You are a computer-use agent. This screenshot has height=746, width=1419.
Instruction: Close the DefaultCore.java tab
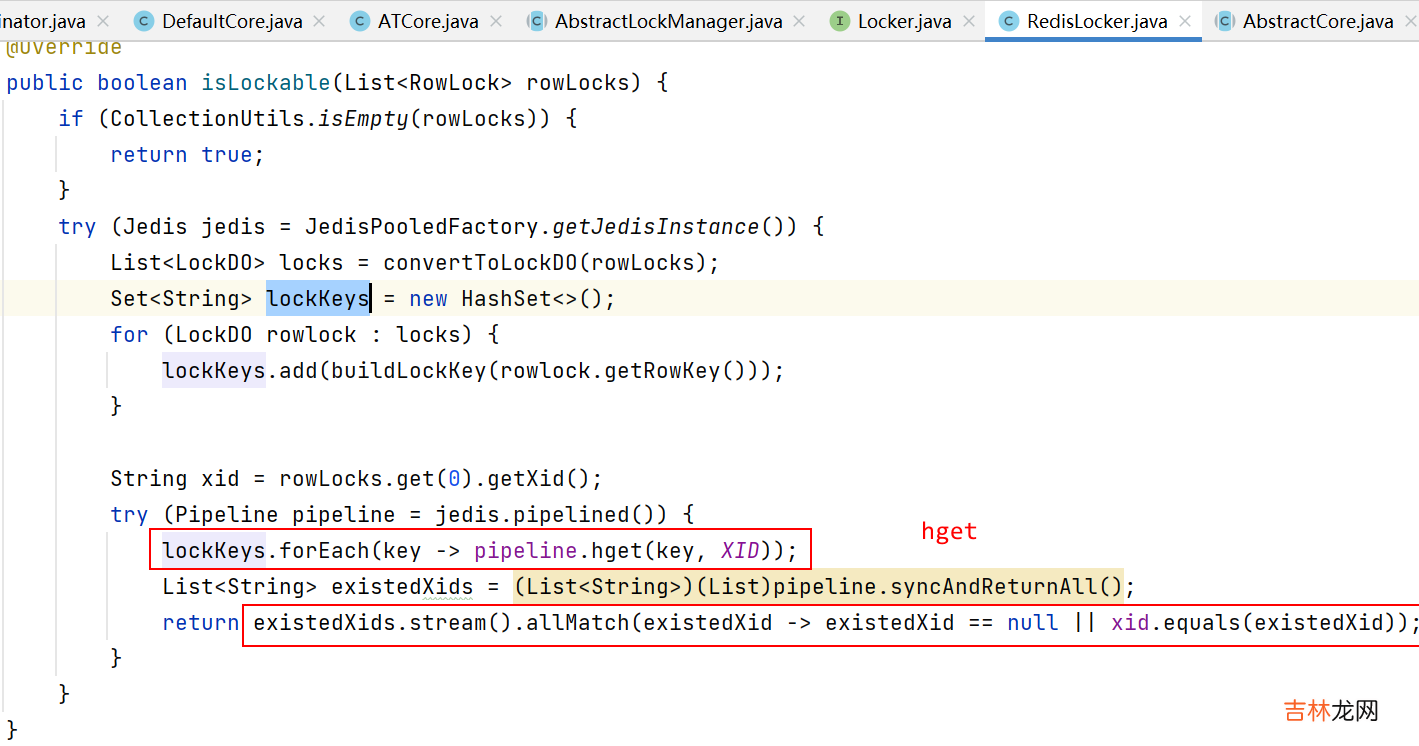320,21
